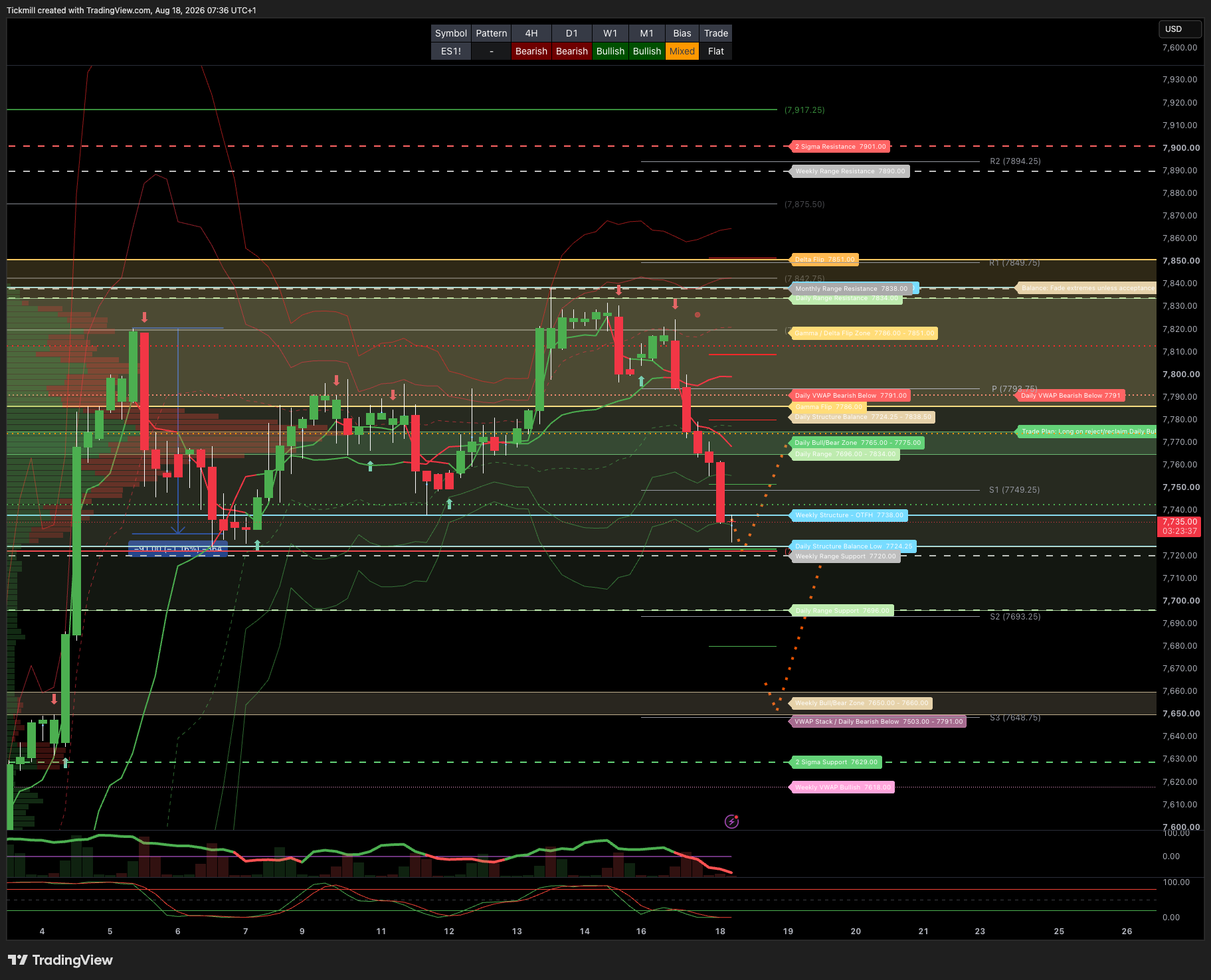Click the purple lightning events icon
Image resolution: width=1211 pixels, height=980 pixels.
tap(731, 822)
